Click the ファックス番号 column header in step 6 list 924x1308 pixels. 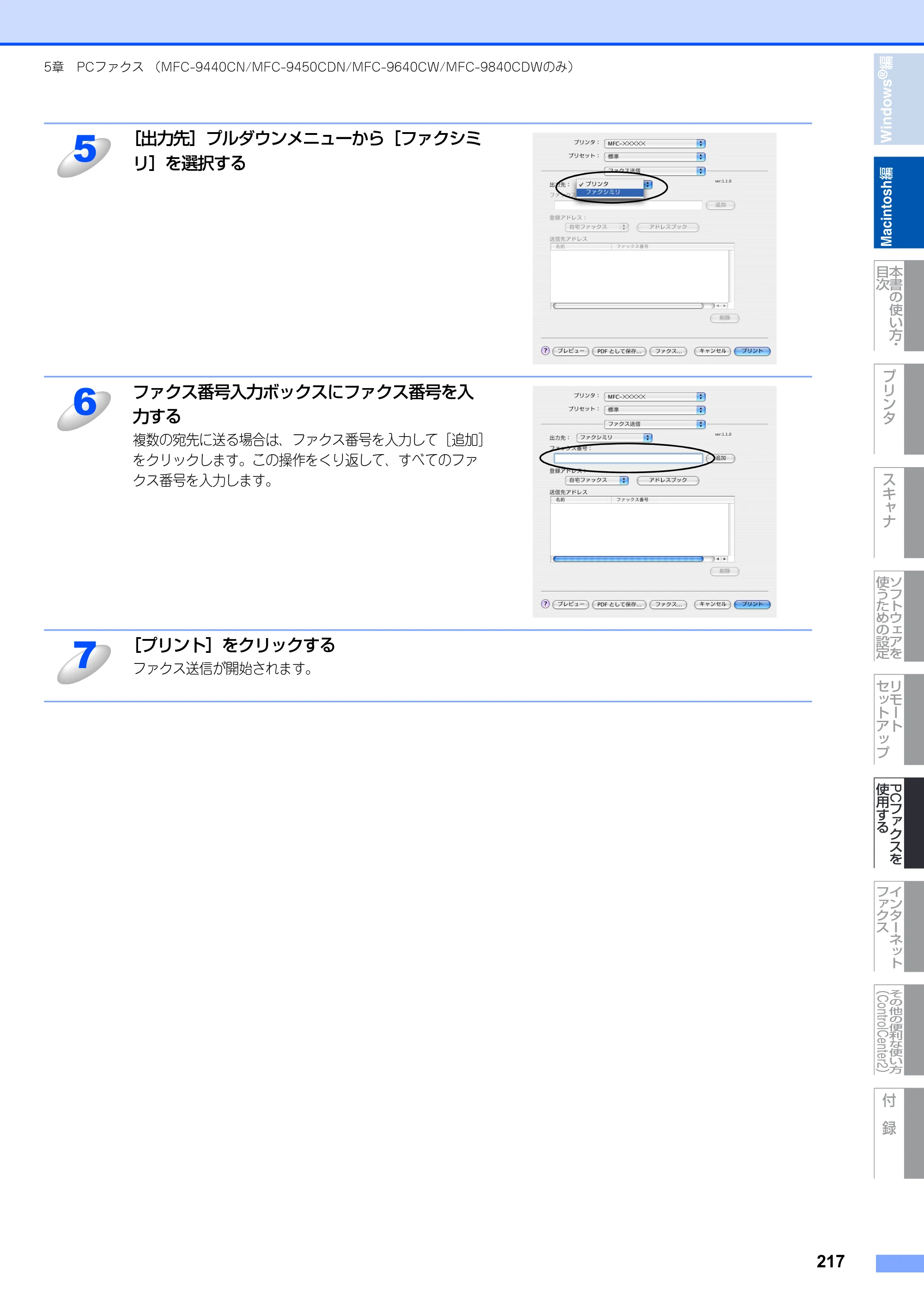[x=672, y=499]
